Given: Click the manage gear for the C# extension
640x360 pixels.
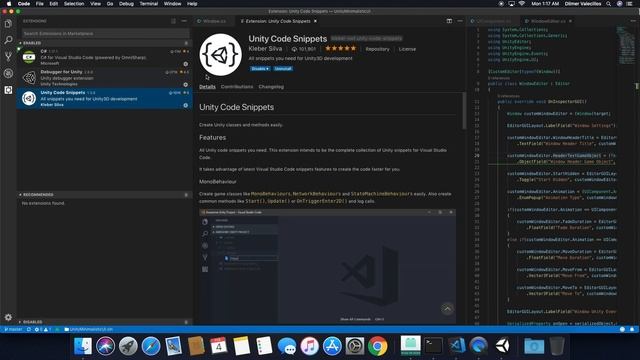Looking at the screenshot, I should click(186, 64).
